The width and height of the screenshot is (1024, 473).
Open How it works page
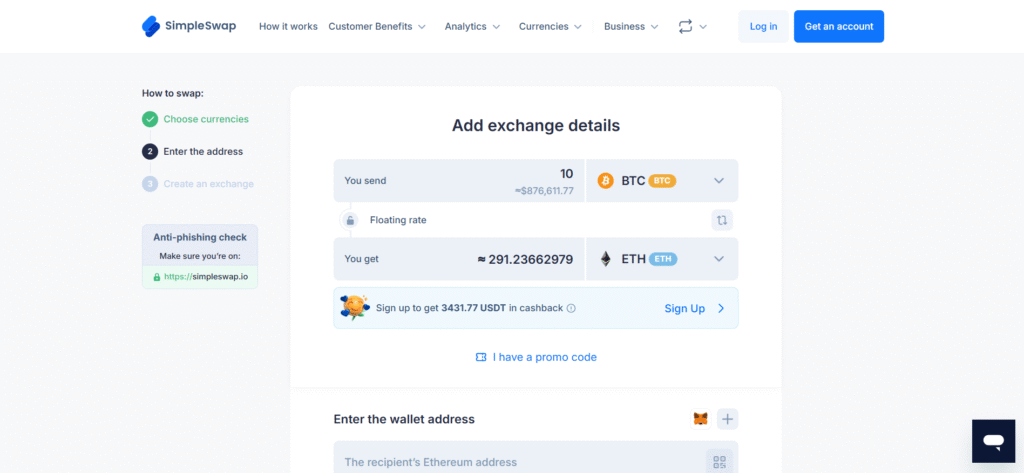click(x=288, y=27)
